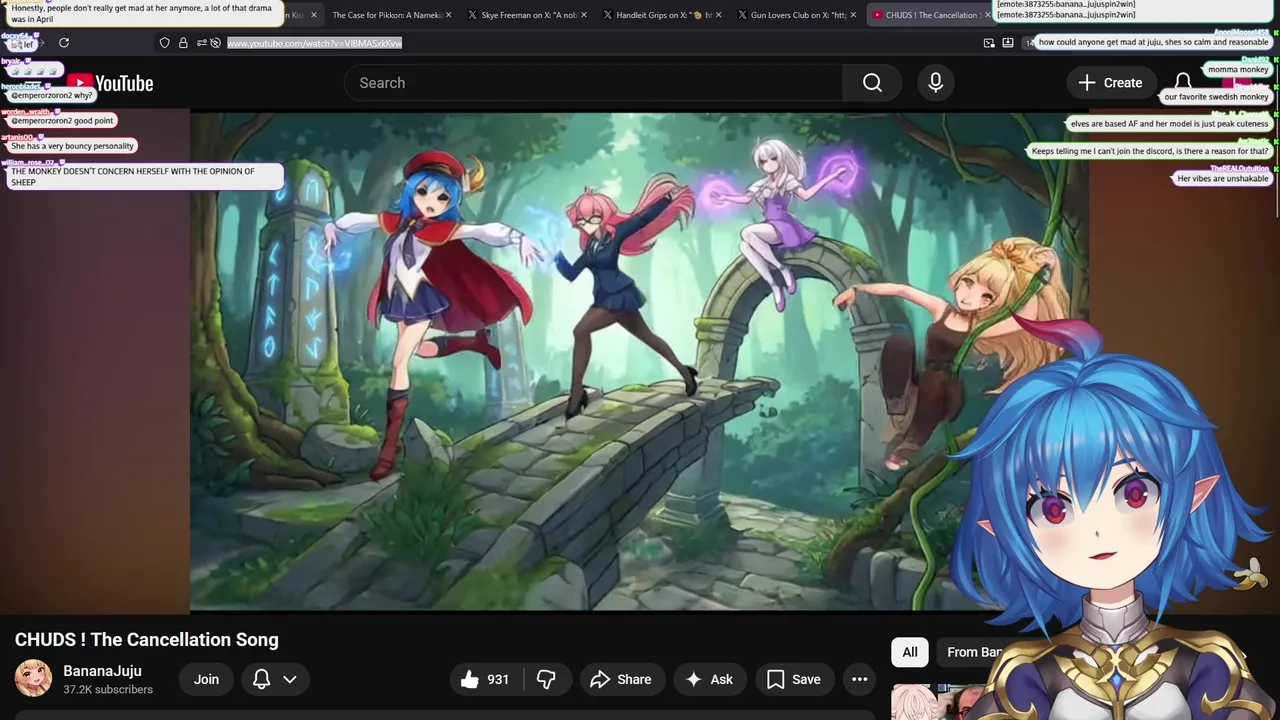This screenshot has width=1280, height=720.
Task: Close the Gun Lovers Club tab
Action: [853, 15]
